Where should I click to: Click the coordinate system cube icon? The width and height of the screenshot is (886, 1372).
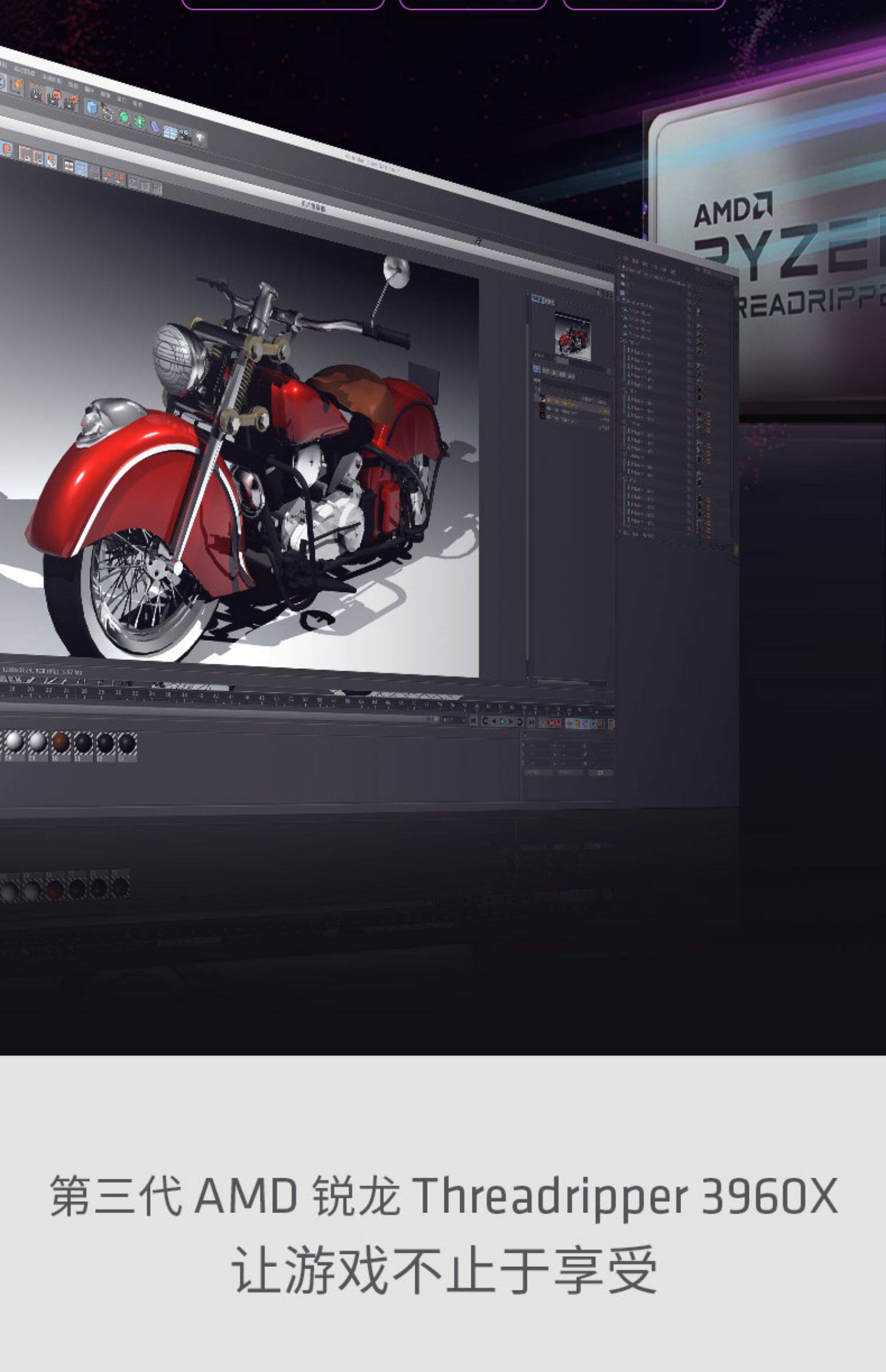[16, 86]
